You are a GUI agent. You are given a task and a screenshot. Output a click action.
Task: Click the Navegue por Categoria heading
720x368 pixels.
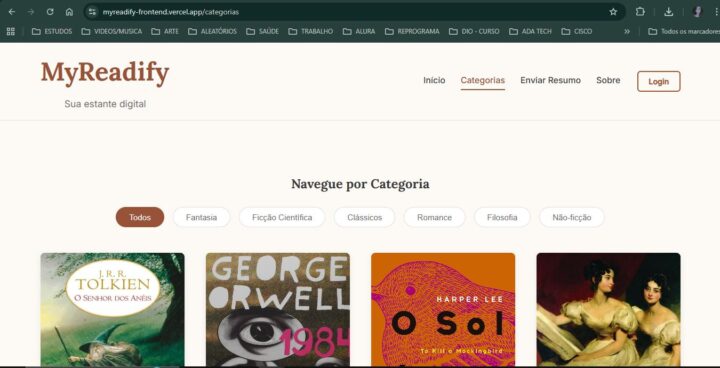360,184
